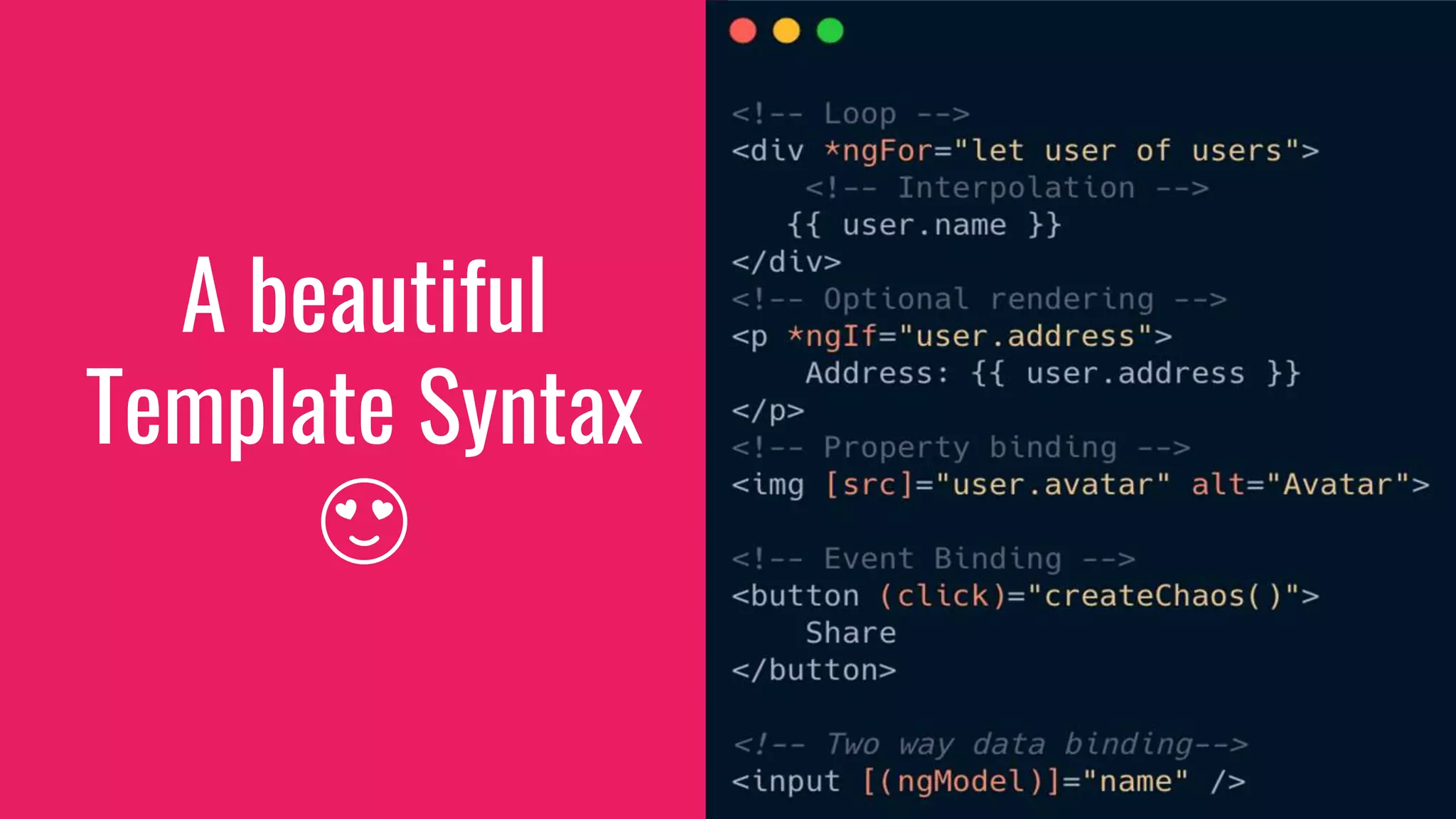The width and height of the screenshot is (1456, 819).
Task: Click the input [(ngModel)]="name" line
Action: [988, 781]
